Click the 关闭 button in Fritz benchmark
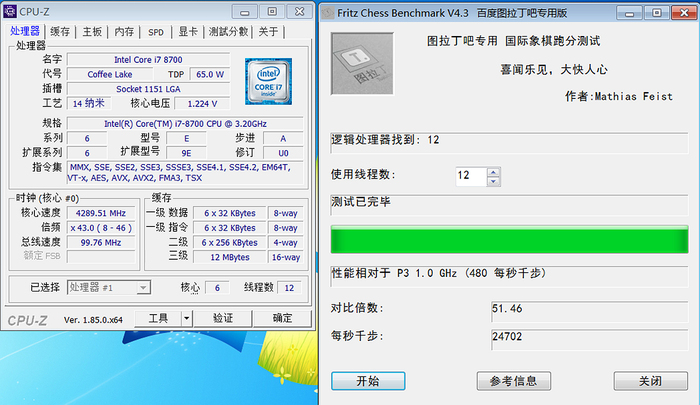This screenshot has width=700, height=405. click(650, 381)
